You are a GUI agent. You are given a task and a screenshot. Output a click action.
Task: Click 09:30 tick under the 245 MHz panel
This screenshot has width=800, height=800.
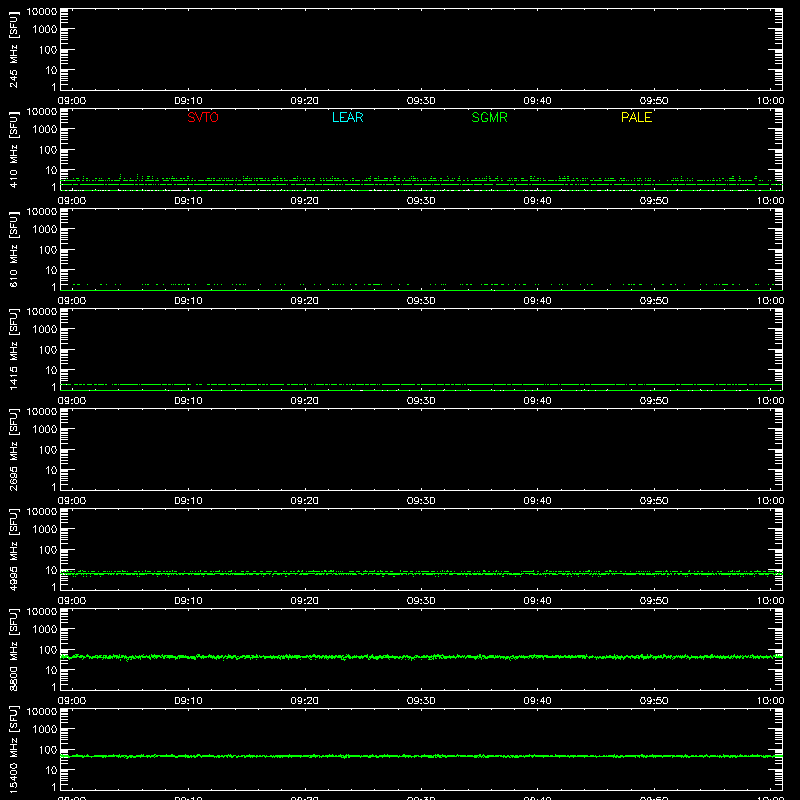click(x=421, y=101)
